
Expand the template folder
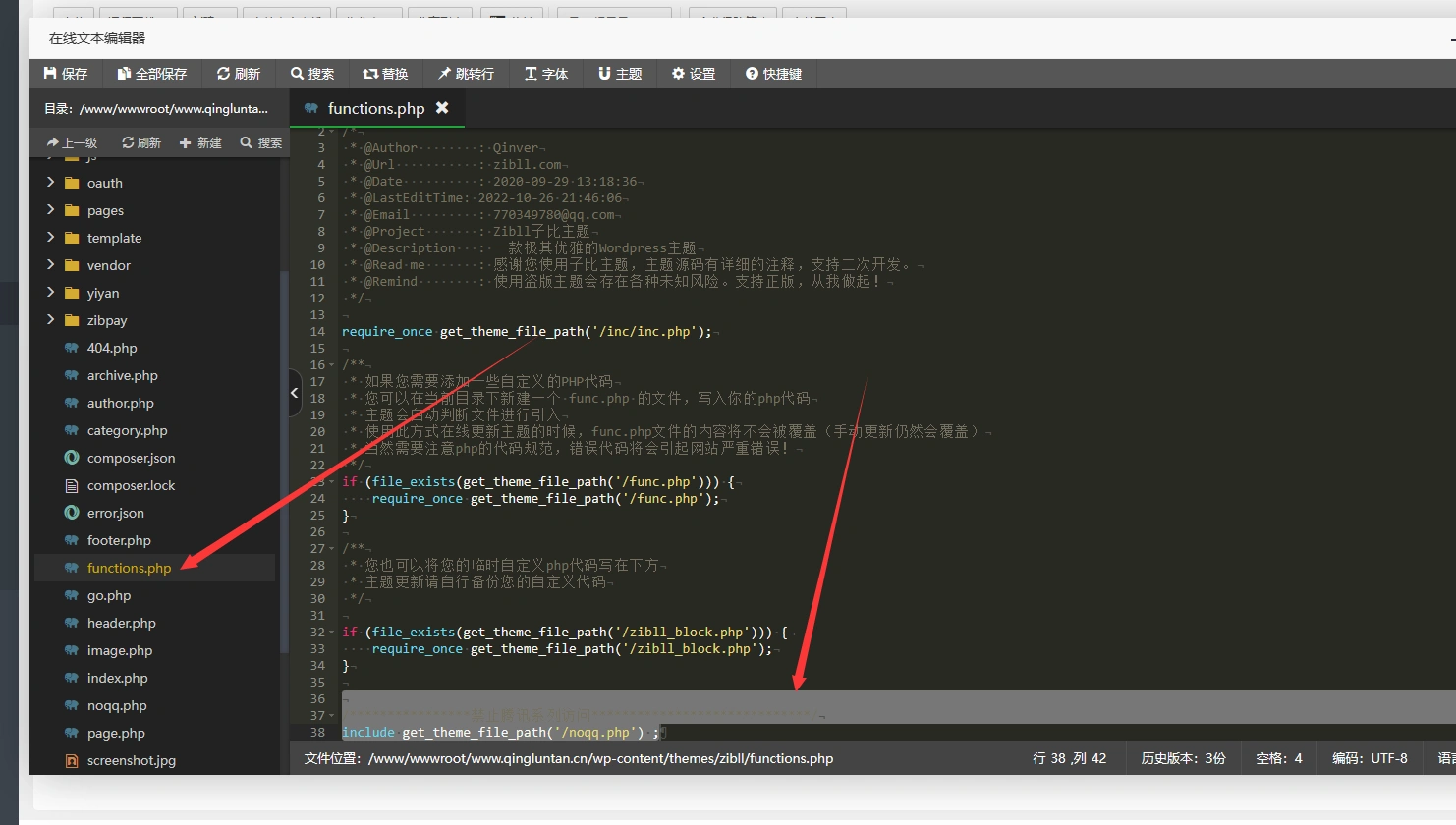(51, 238)
